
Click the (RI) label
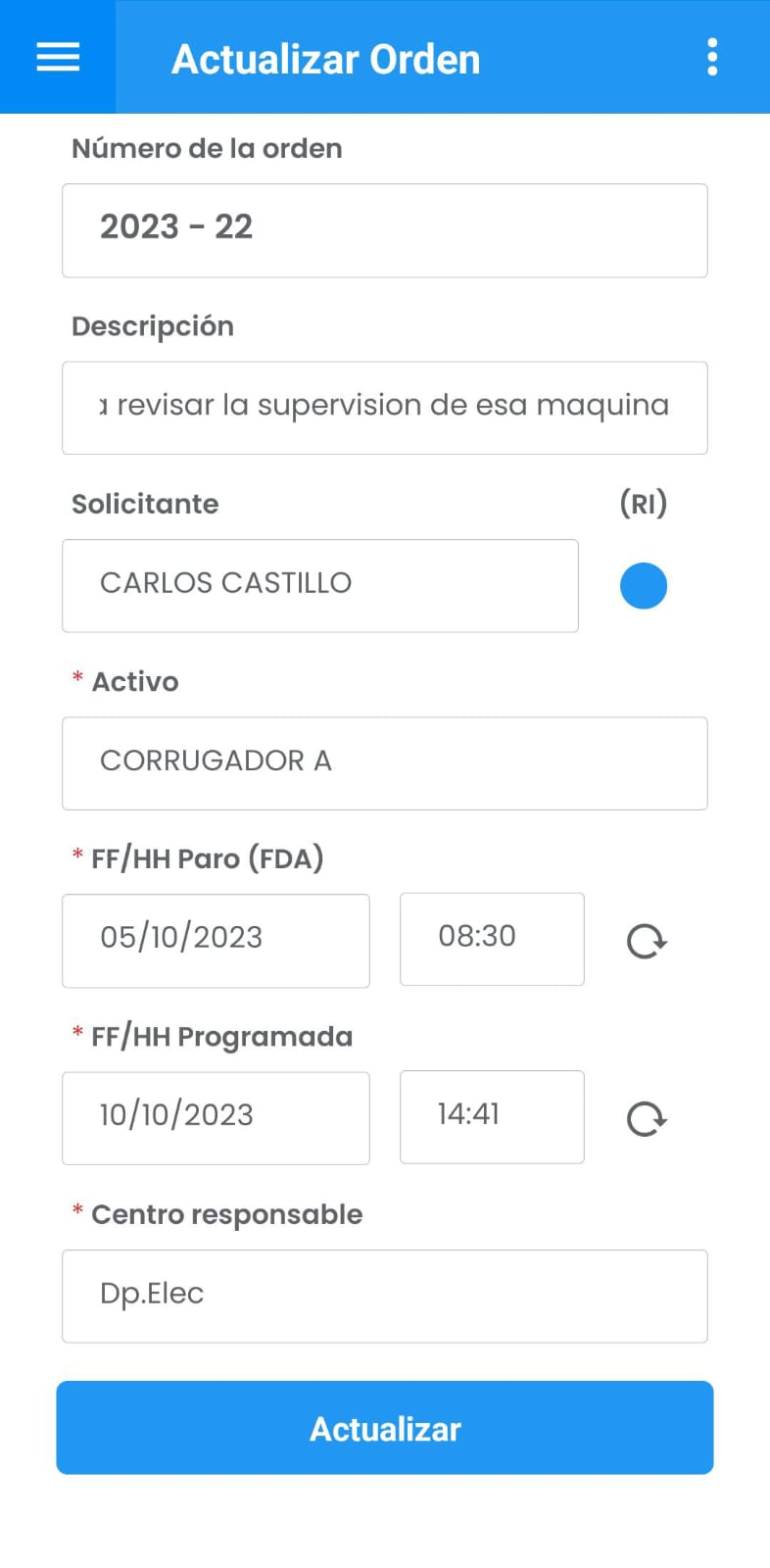coord(644,504)
